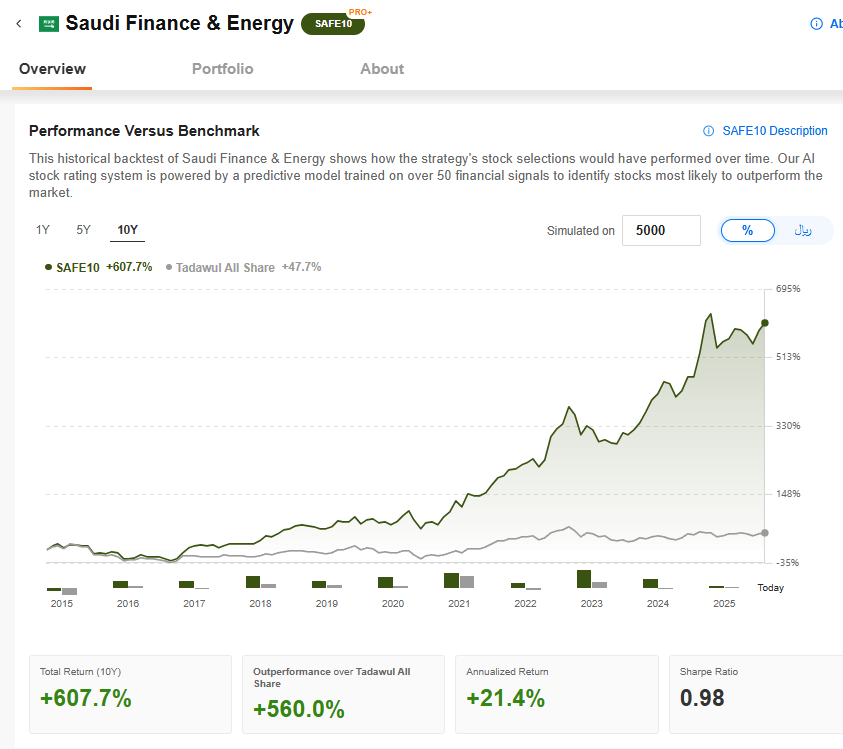Click the 513% y-axis label
The image size is (843, 749).
click(x=788, y=357)
